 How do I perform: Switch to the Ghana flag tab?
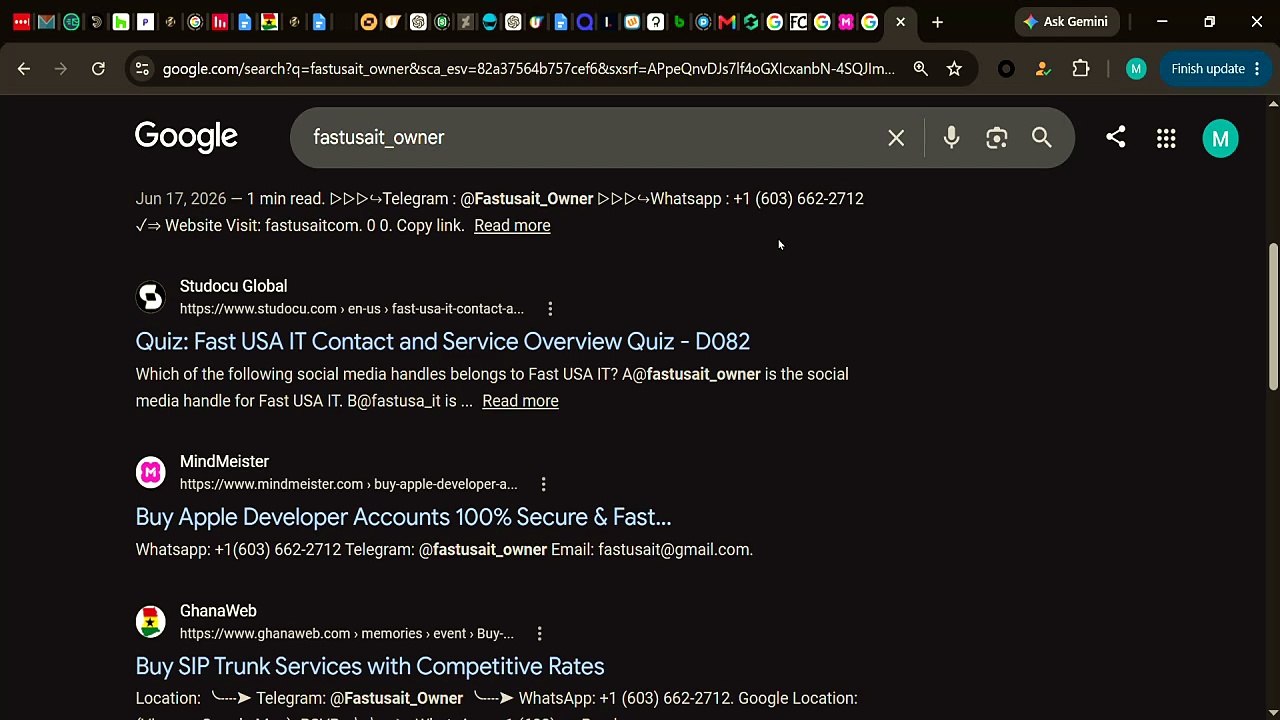point(269,22)
